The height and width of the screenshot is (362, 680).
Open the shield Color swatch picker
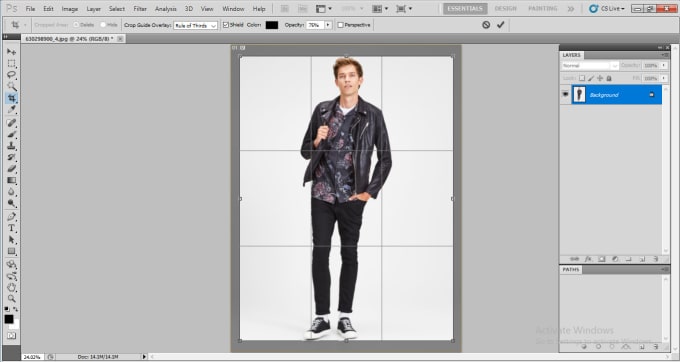pyautogui.click(x=272, y=25)
